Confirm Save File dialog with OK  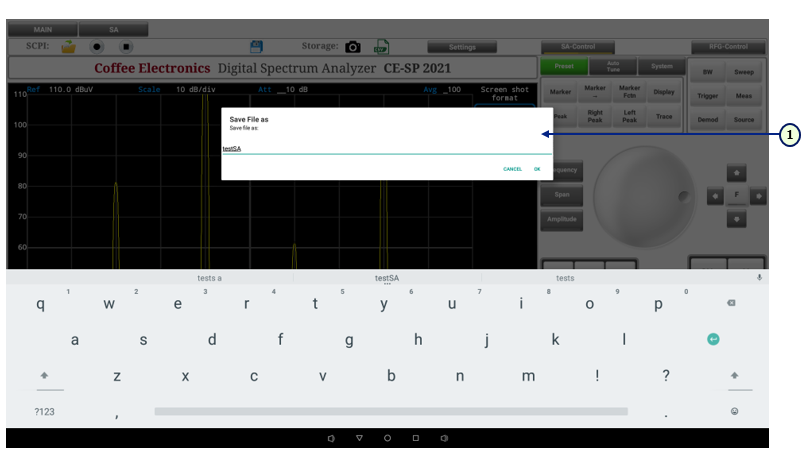[x=537, y=169]
